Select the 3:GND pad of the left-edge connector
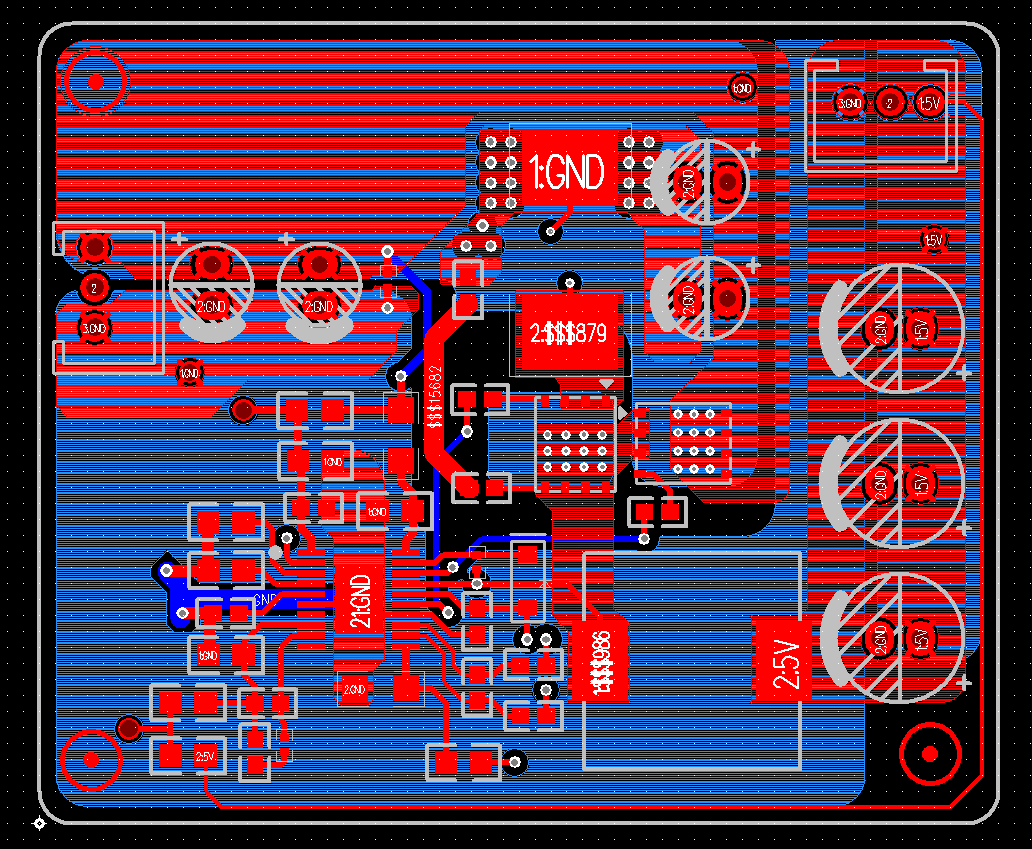This screenshot has height=849, width=1032. [94, 328]
